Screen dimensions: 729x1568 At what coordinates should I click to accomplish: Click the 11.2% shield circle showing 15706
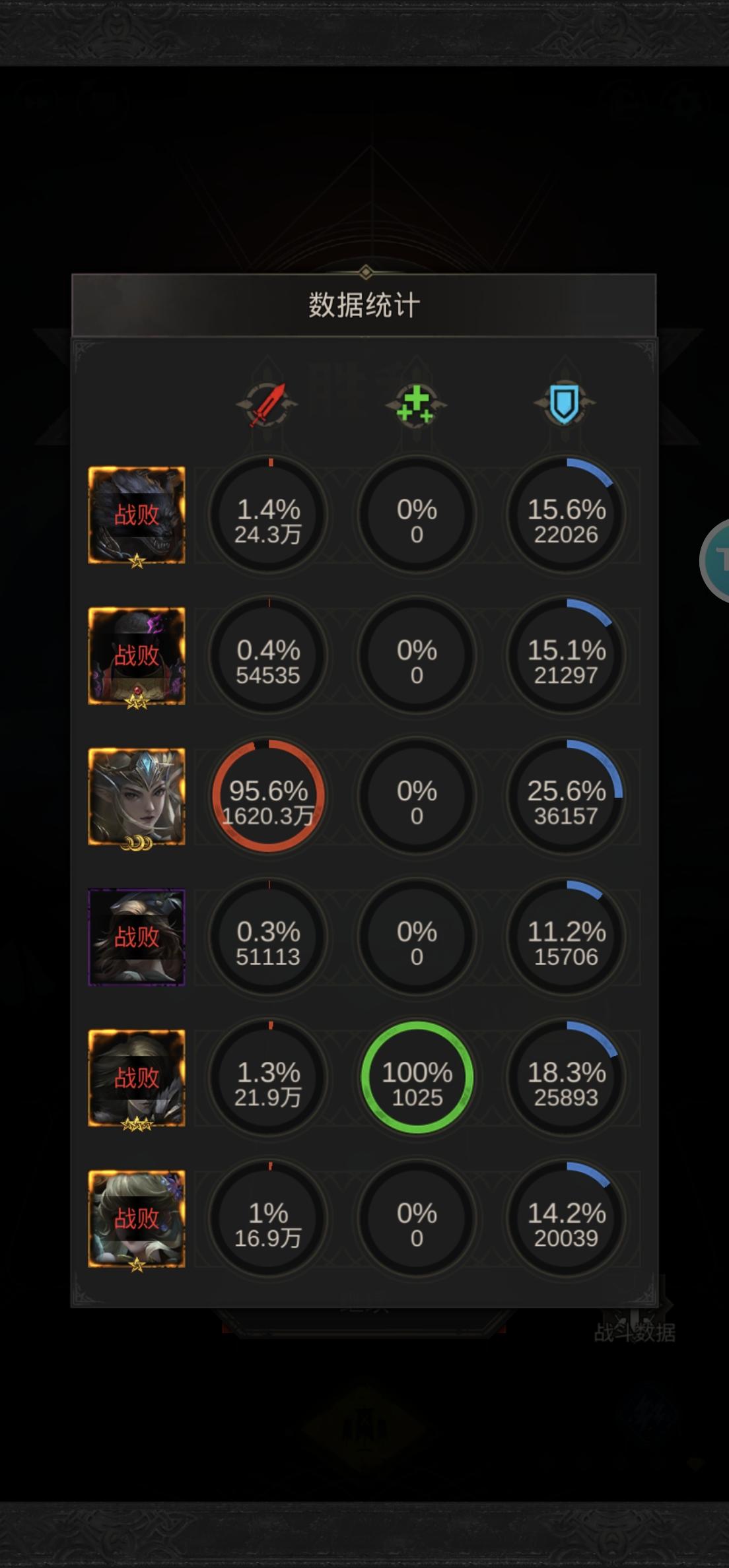566,936
